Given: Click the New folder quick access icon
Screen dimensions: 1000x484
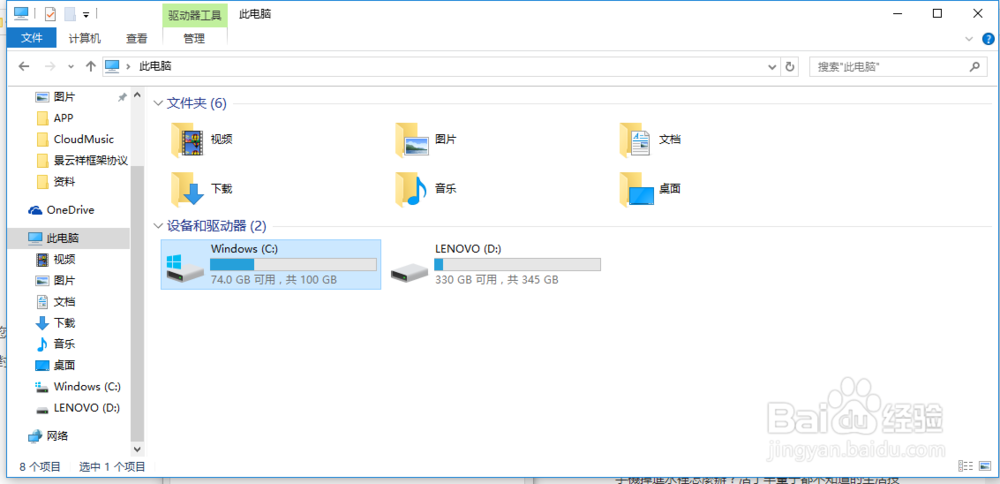Looking at the screenshot, I should point(70,13).
